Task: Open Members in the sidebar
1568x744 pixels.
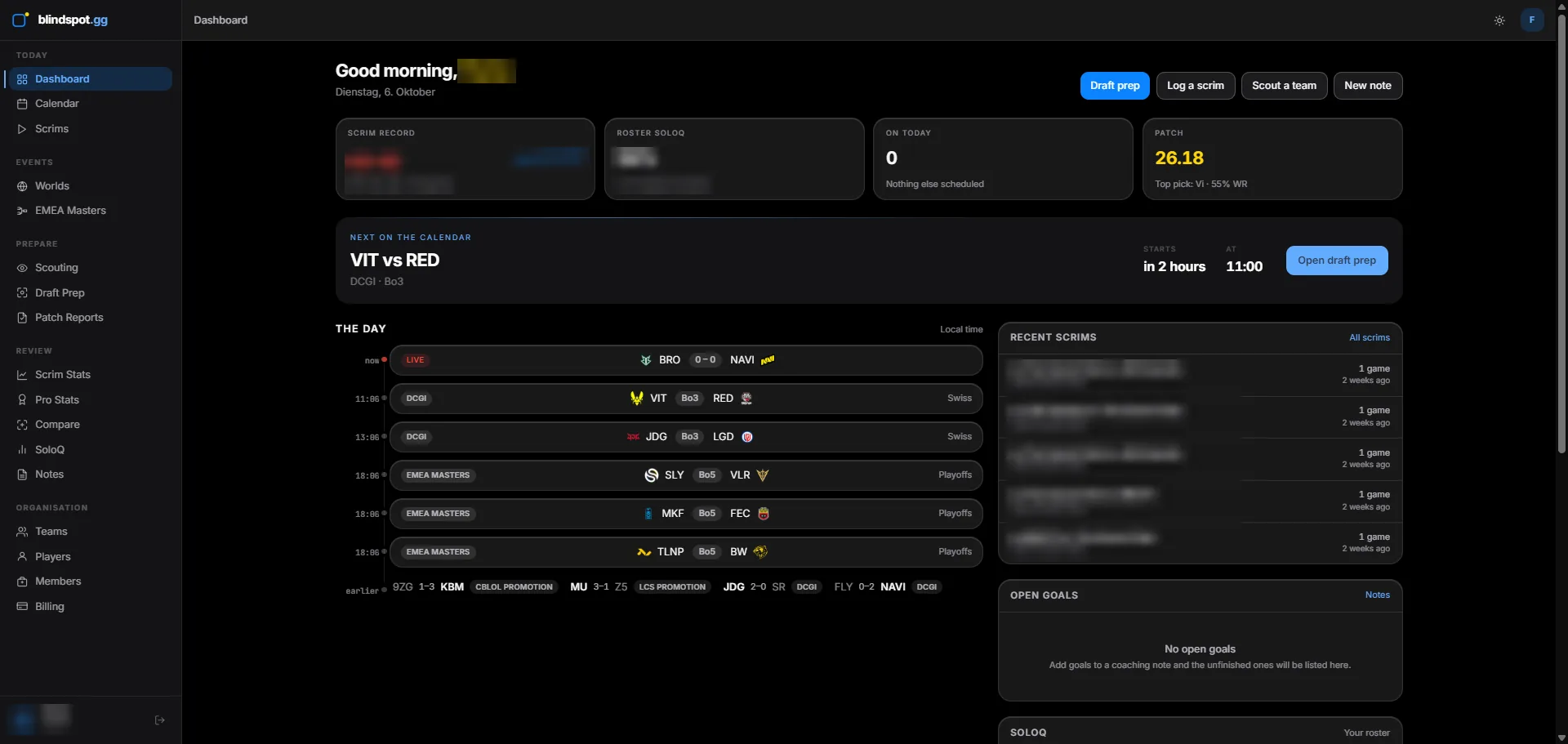Action: pyautogui.click(x=88, y=581)
